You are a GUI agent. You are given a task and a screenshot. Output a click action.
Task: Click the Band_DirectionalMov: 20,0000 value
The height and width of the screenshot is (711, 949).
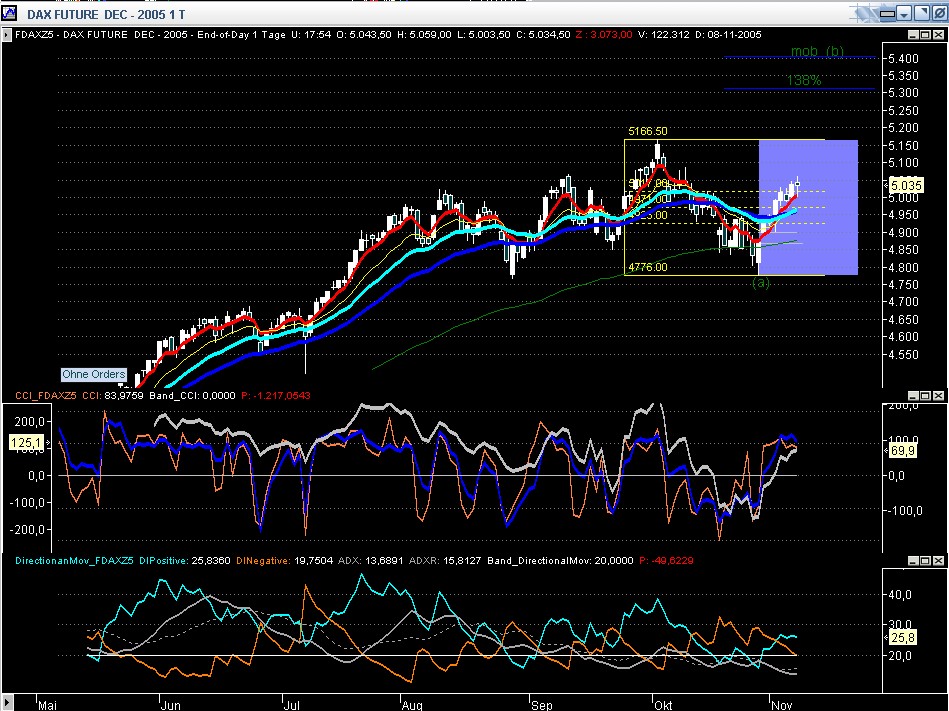pos(560,561)
